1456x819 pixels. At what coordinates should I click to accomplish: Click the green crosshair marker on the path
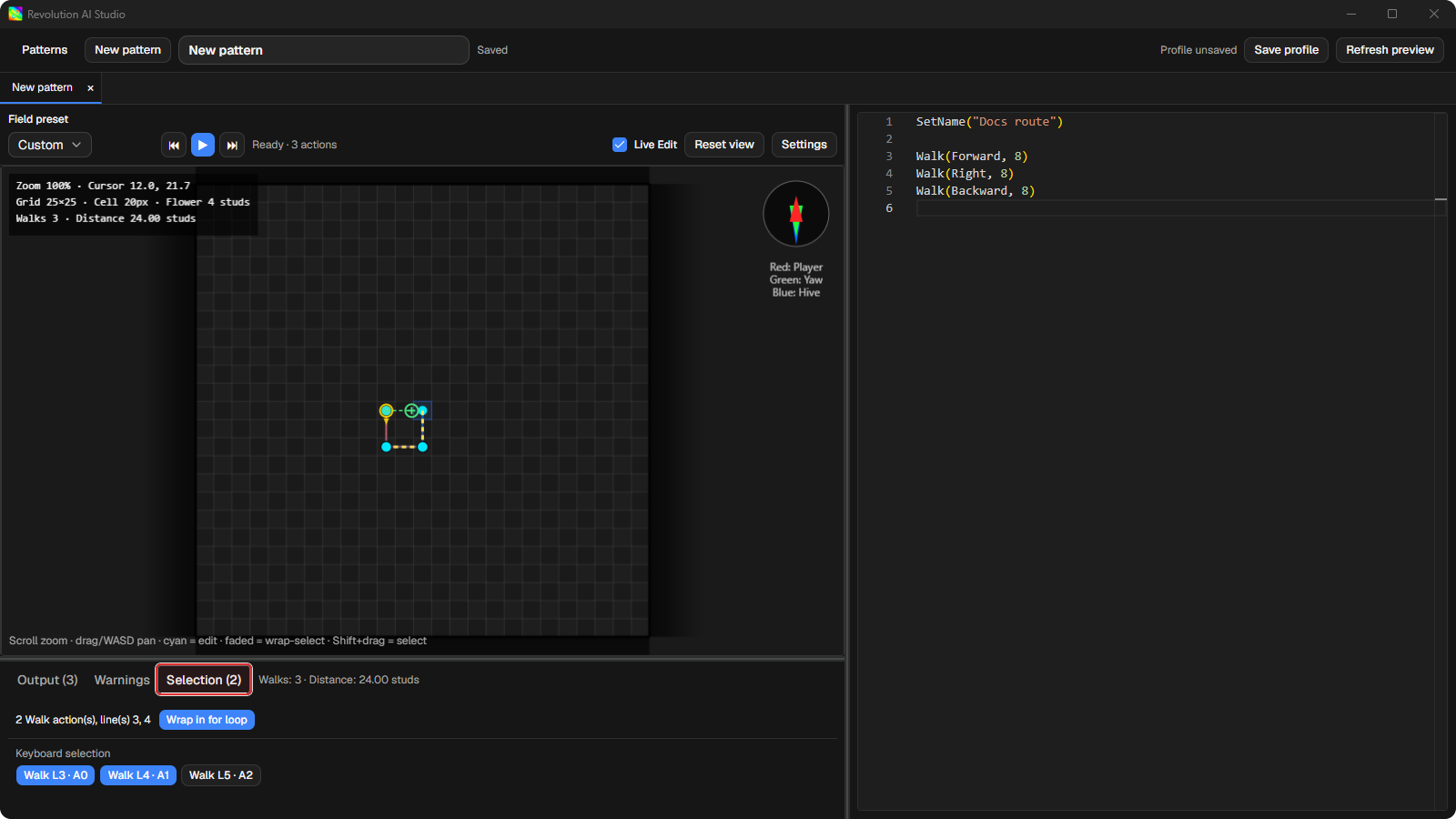pos(411,410)
